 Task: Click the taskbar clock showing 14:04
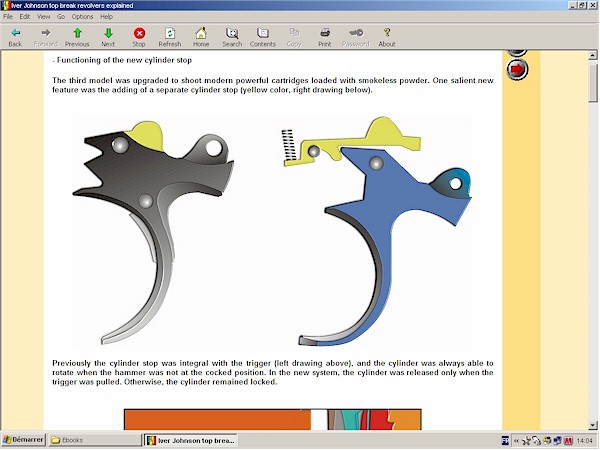(584, 441)
